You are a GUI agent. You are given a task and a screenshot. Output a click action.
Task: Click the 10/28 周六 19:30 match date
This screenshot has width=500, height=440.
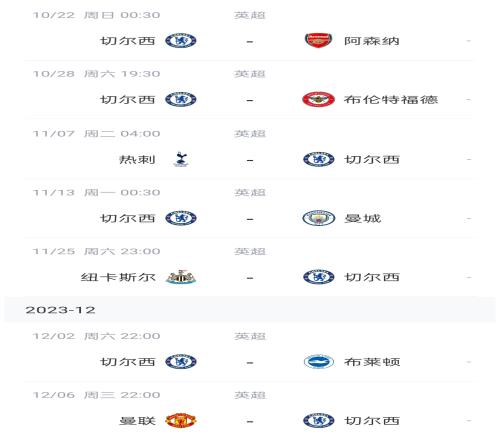point(97,74)
